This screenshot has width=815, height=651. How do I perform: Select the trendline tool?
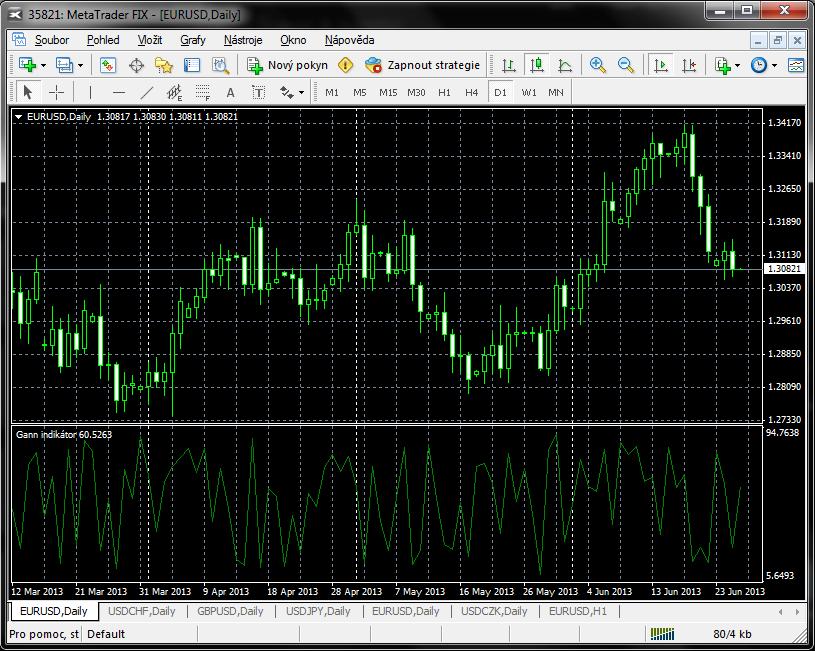147,93
